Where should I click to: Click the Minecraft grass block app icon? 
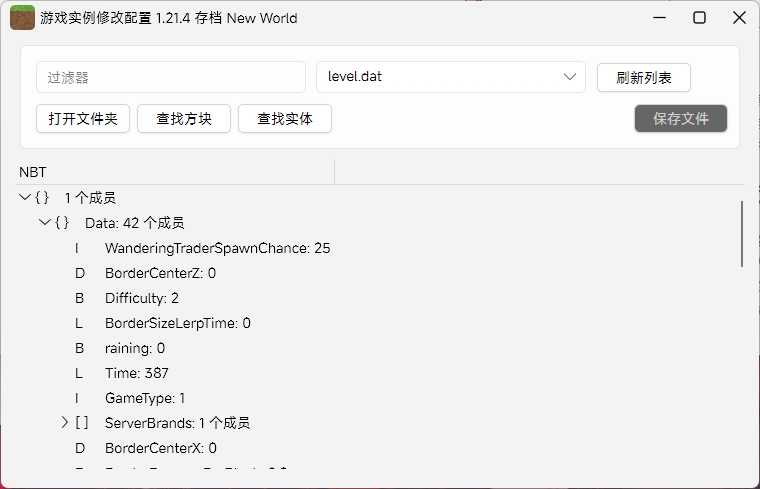tap(22, 18)
